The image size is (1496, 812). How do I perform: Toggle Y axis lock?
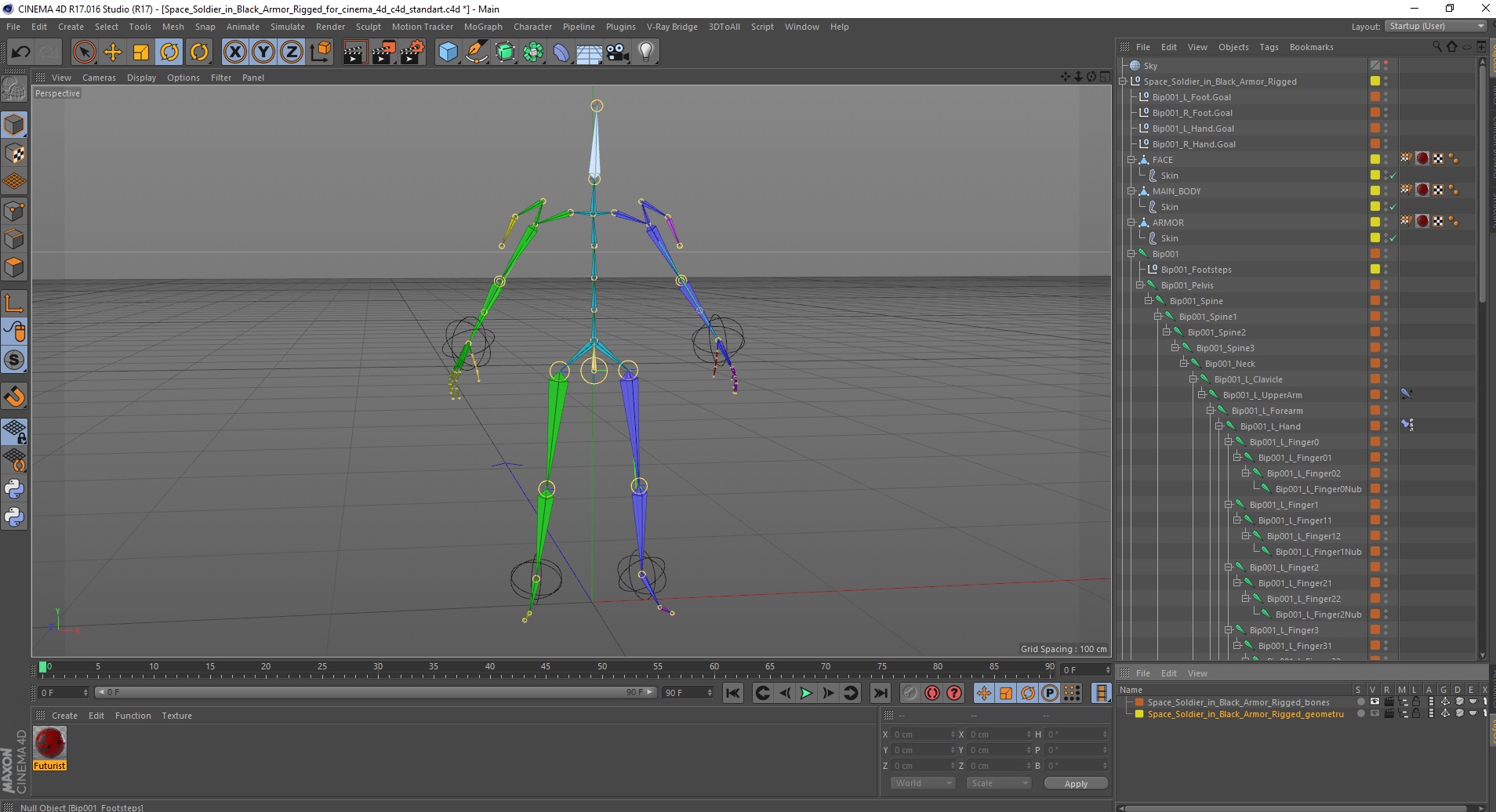coord(263,53)
